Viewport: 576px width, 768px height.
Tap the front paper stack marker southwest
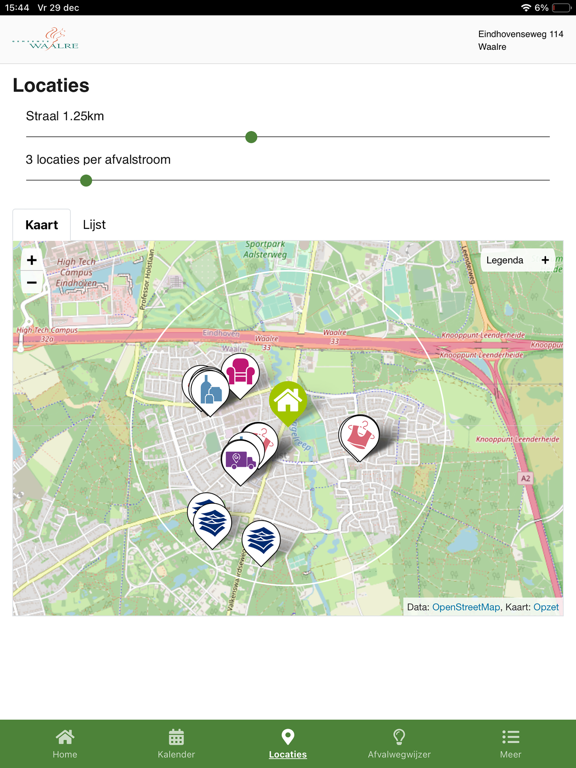tap(212, 524)
